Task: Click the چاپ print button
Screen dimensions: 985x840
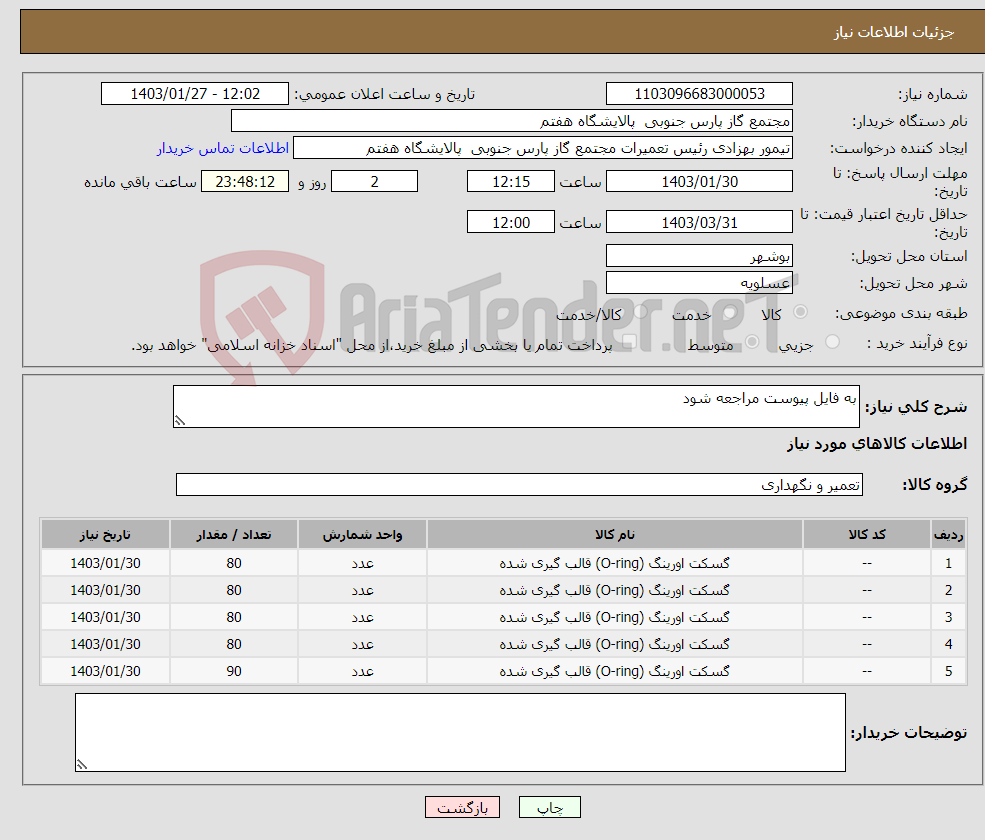Action: [550, 807]
